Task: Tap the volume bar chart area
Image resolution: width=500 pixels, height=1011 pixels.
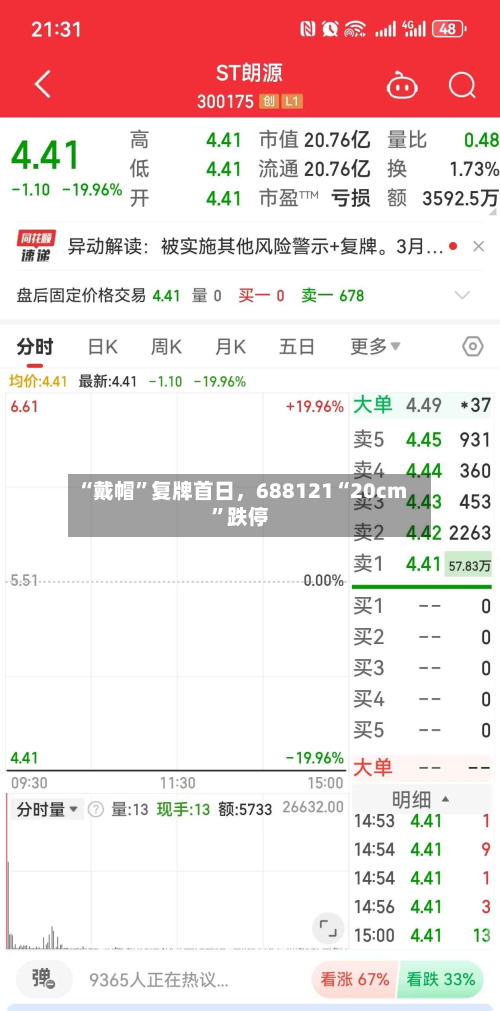Action: coord(177,872)
